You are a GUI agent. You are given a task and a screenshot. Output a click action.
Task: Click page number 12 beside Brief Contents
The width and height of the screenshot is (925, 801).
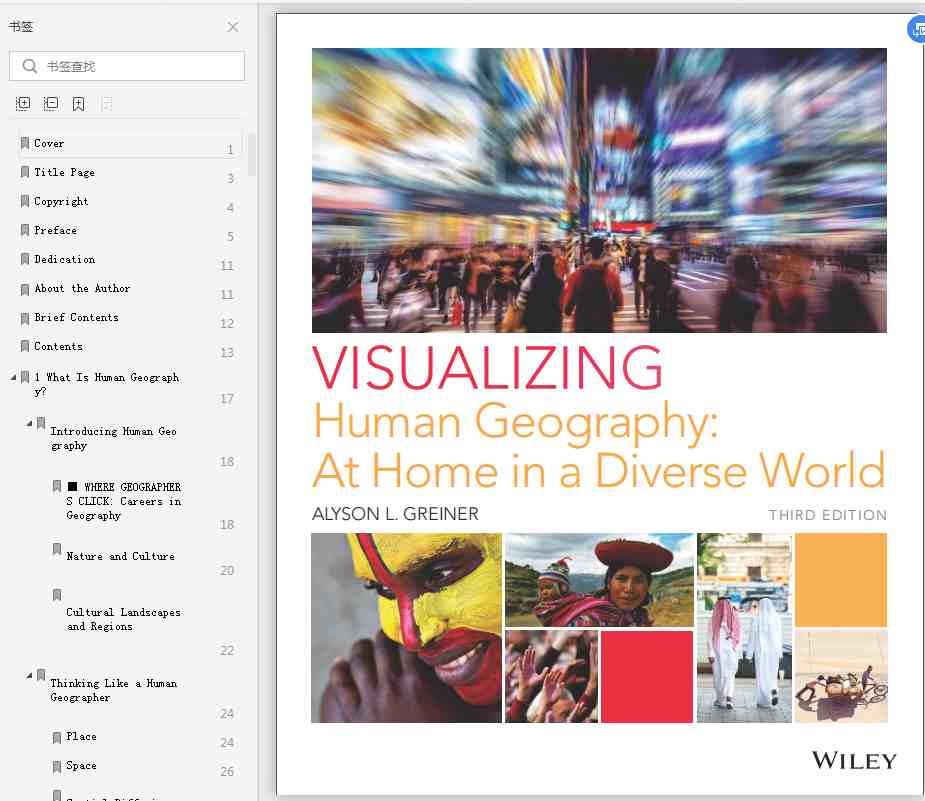[x=227, y=323]
